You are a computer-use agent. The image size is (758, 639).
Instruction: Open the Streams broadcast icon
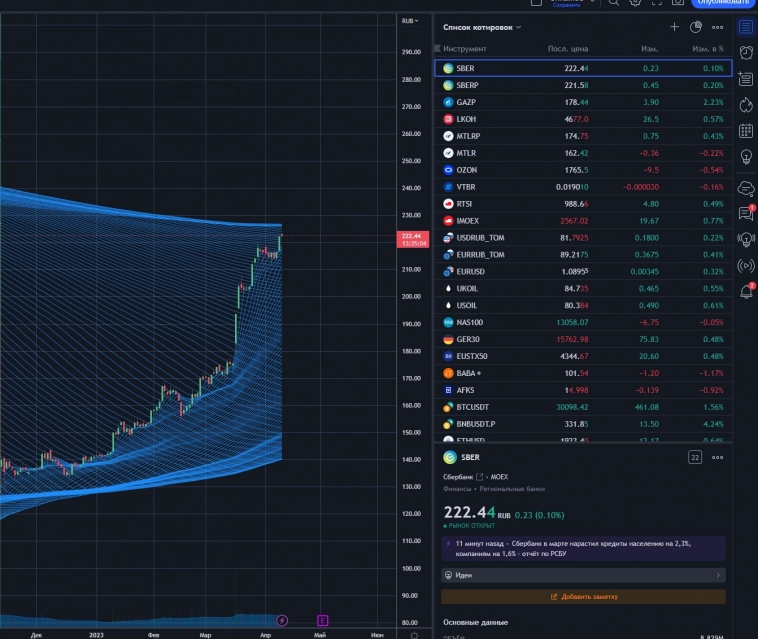(x=745, y=265)
